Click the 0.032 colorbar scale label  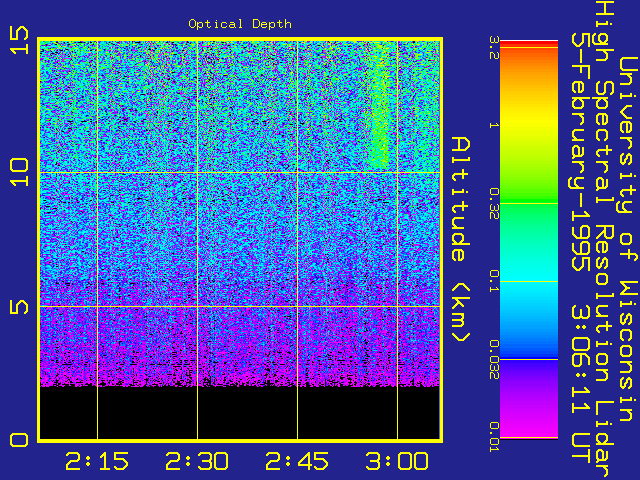pos(494,359)
